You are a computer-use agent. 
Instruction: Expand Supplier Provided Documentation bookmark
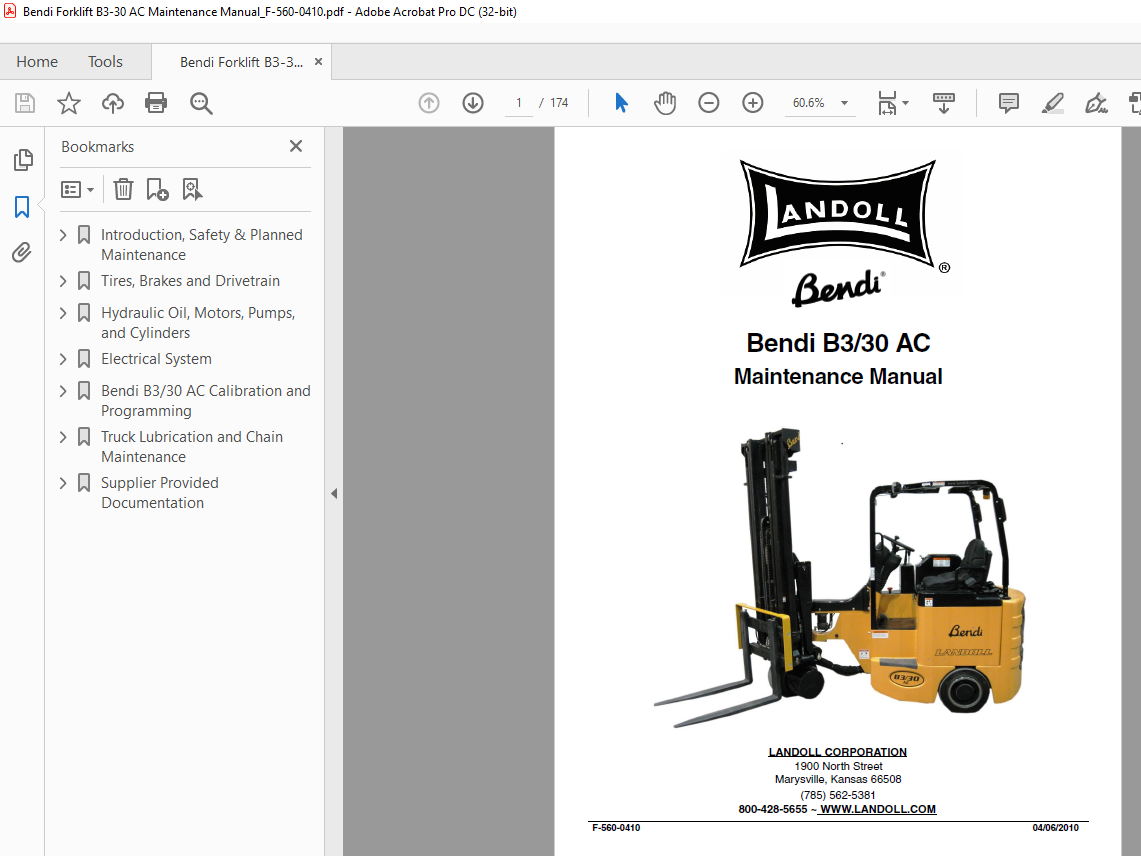pos(63,483)
